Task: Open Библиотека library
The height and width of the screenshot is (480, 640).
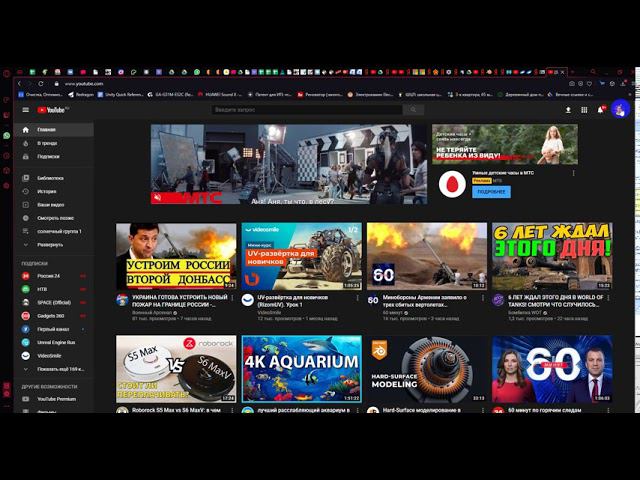Action: [54, 178]
